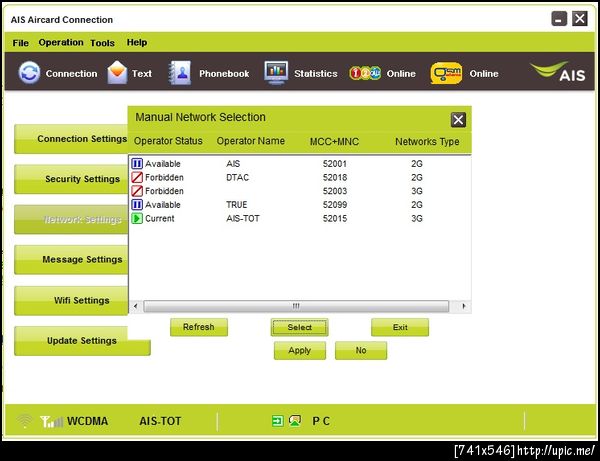
Task: Open Message Settings
Action: click(71, 260)
